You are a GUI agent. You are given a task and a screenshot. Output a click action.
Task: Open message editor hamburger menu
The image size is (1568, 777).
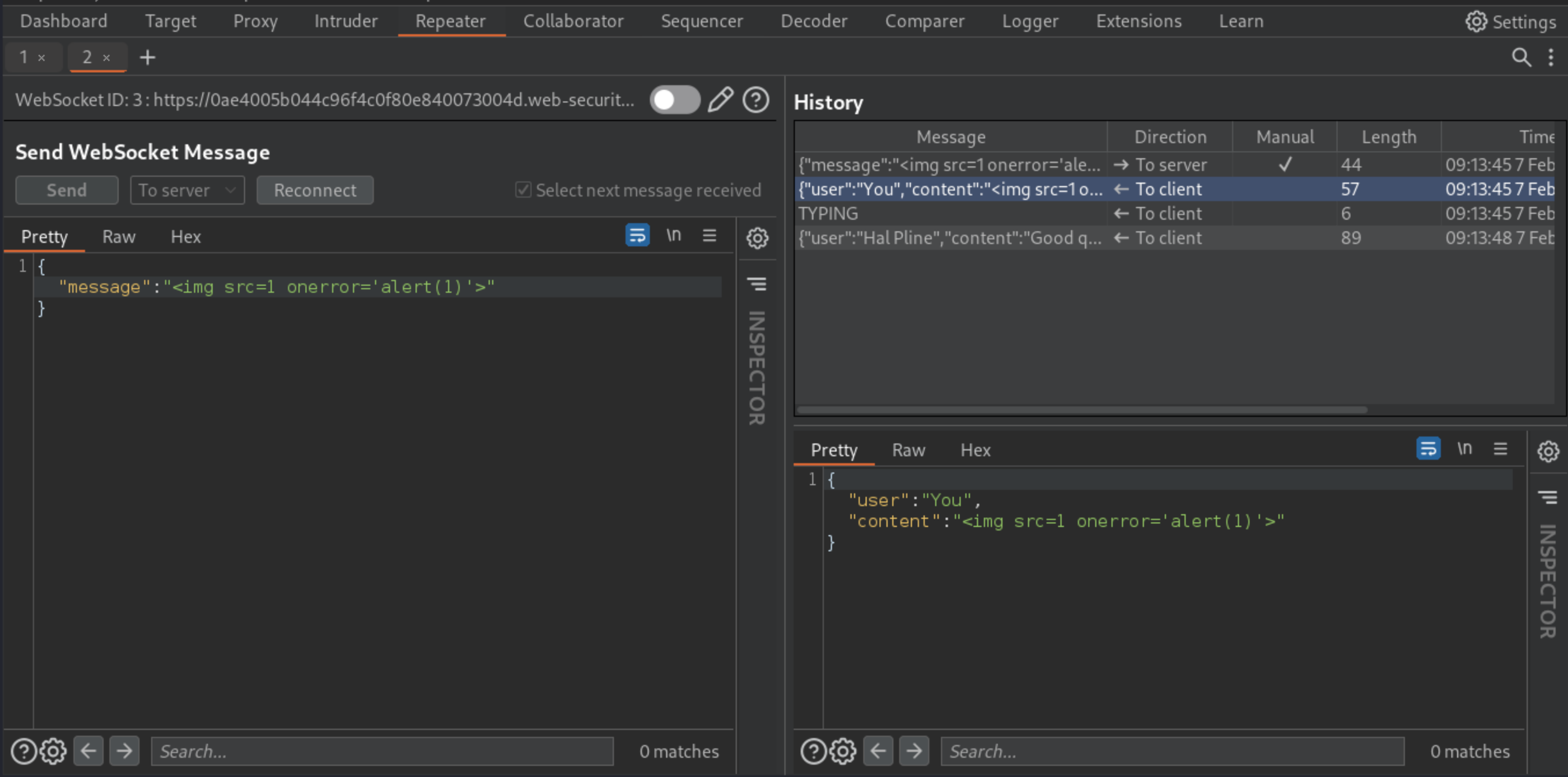click(x=709, y=236)
